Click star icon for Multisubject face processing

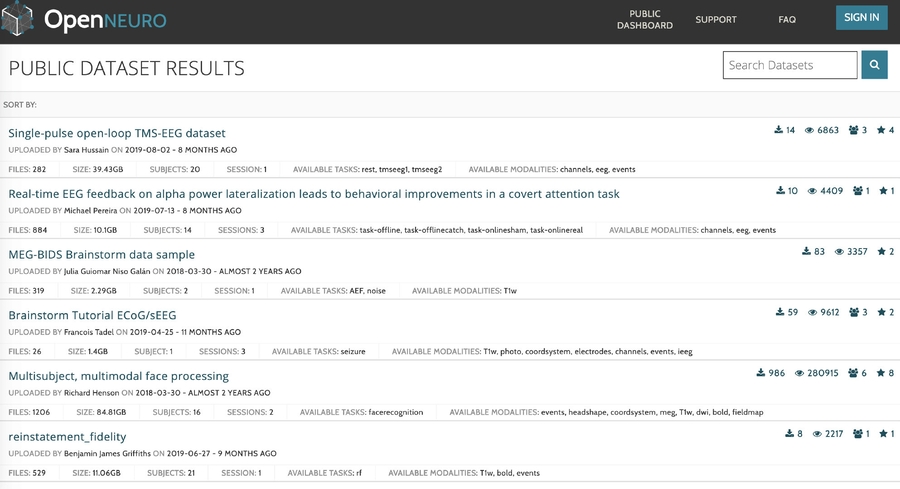click(x=882, y=373)
